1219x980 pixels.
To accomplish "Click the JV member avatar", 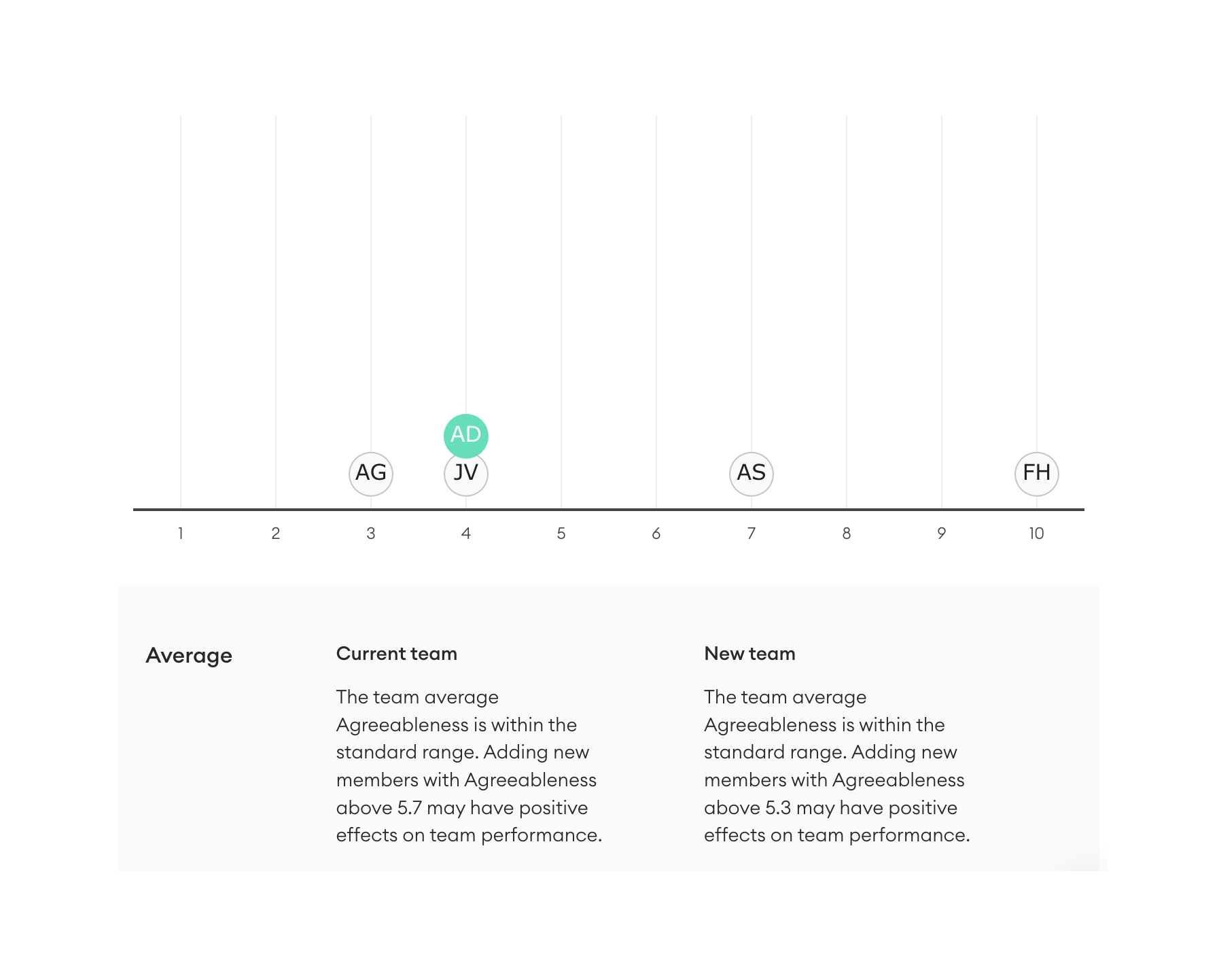I will tap(465, 474).
